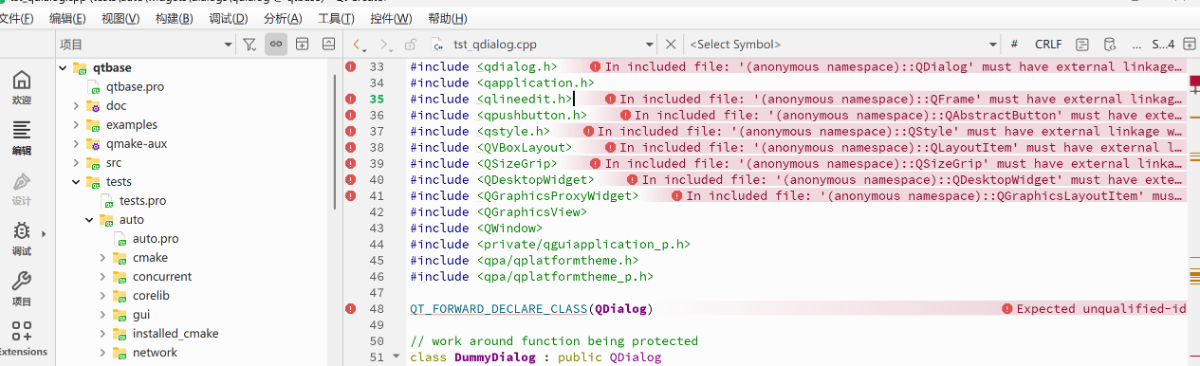Select qtbase.pro in the project tree

click(135, 87)
